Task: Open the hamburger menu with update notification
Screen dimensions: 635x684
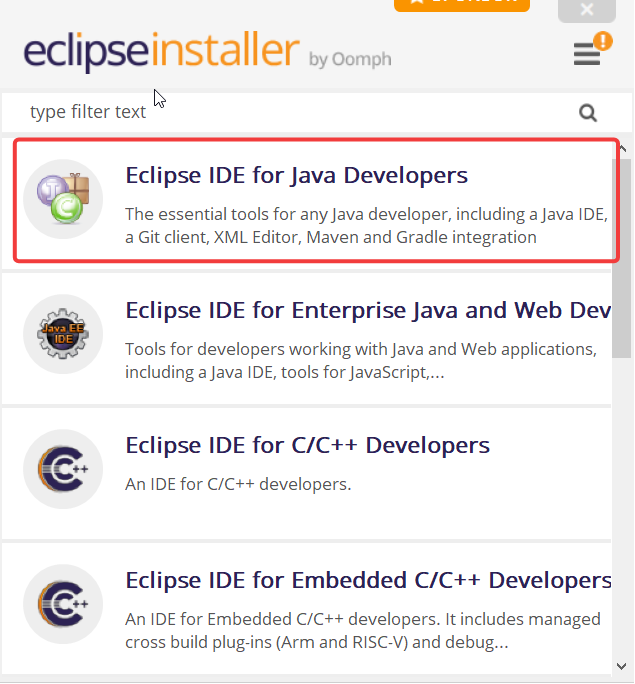Action: click(587, 55)
